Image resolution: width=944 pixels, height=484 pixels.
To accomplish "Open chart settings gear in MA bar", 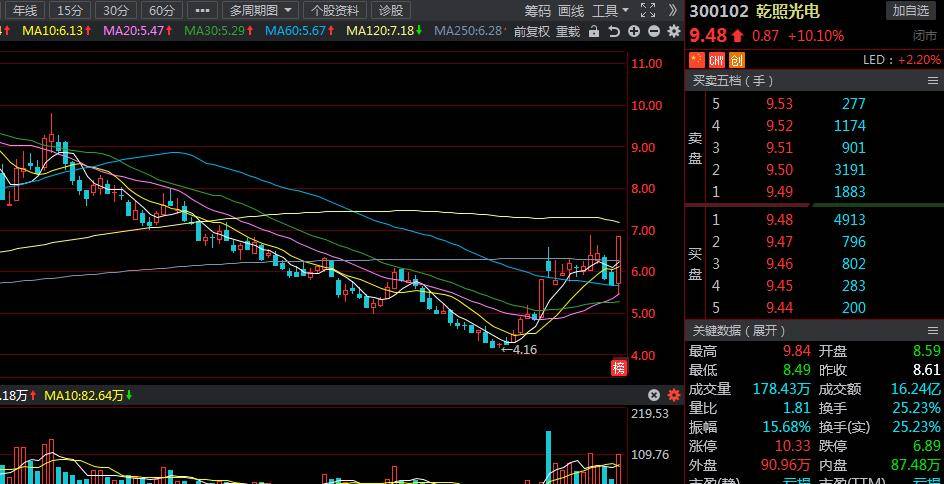I will (673, 32).
